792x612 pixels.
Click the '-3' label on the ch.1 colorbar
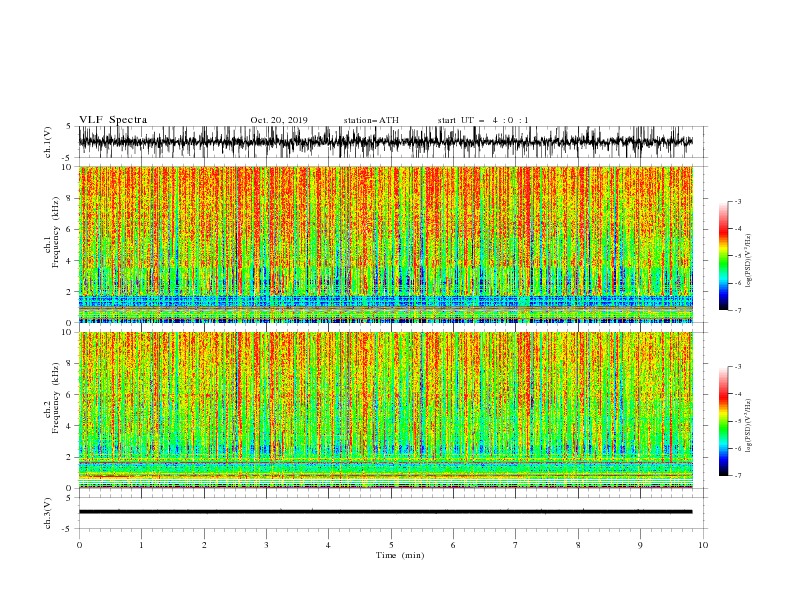click(737, 201)
